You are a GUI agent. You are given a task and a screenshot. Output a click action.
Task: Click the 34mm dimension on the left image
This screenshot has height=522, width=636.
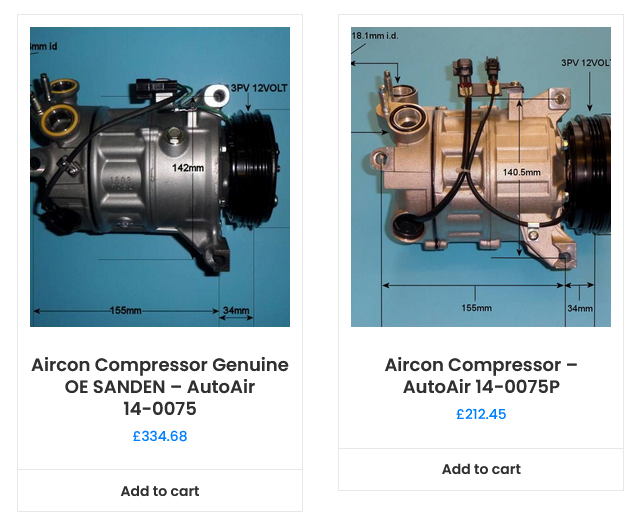tap(236, 310)
